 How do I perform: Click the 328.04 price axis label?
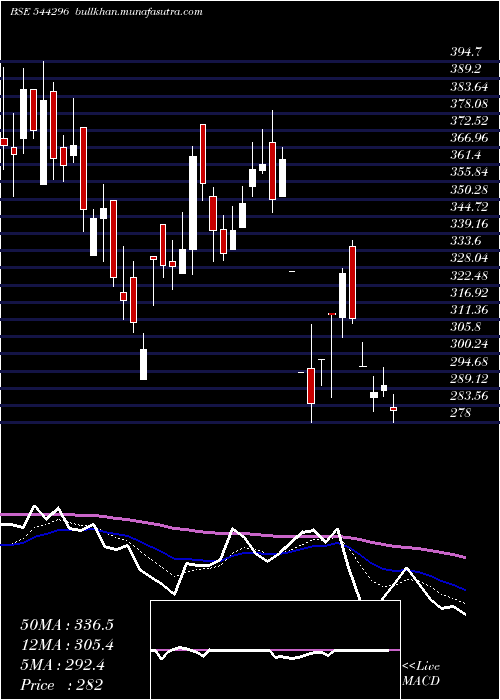(x=469, y=258)
